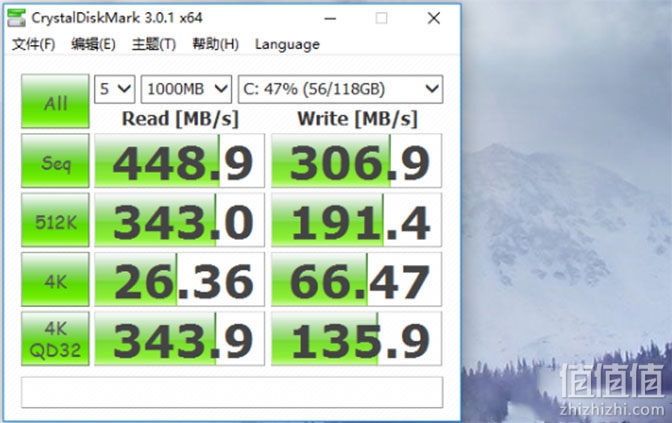Image resolution: width=672 pixels, height=423 pixels.
Task: Maximize the CrystalDiskMark window
Action: point(381,18)
